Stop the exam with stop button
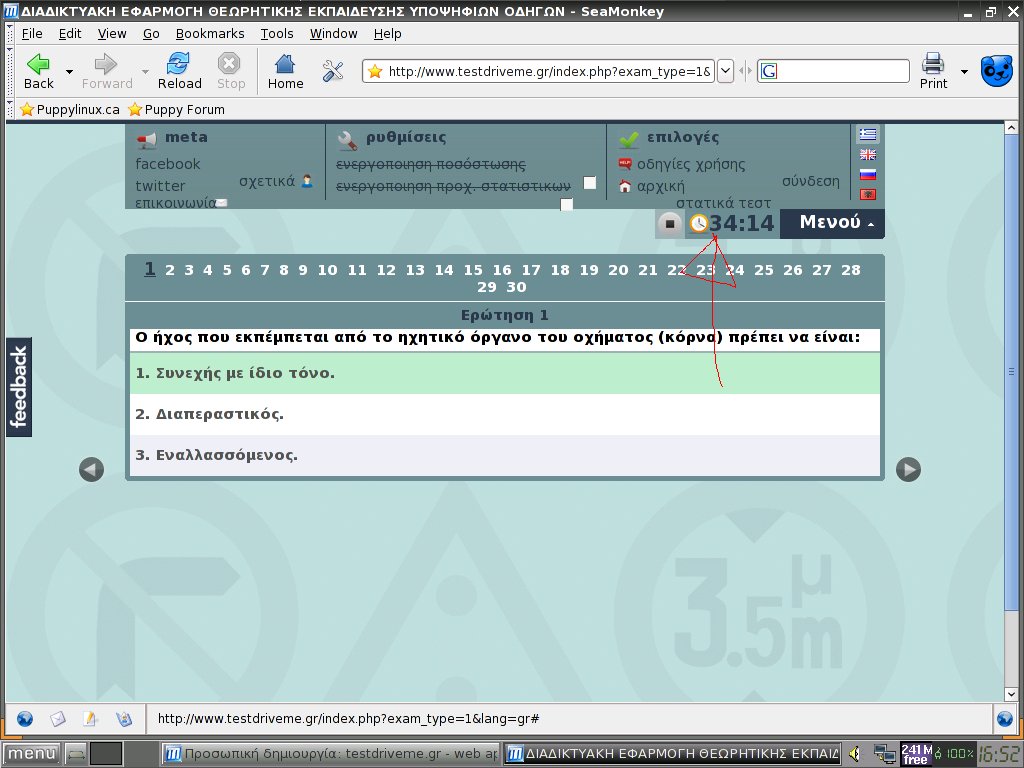Image resolution: width=1024 pixels, height=768 pixels. tap(669, 223)
